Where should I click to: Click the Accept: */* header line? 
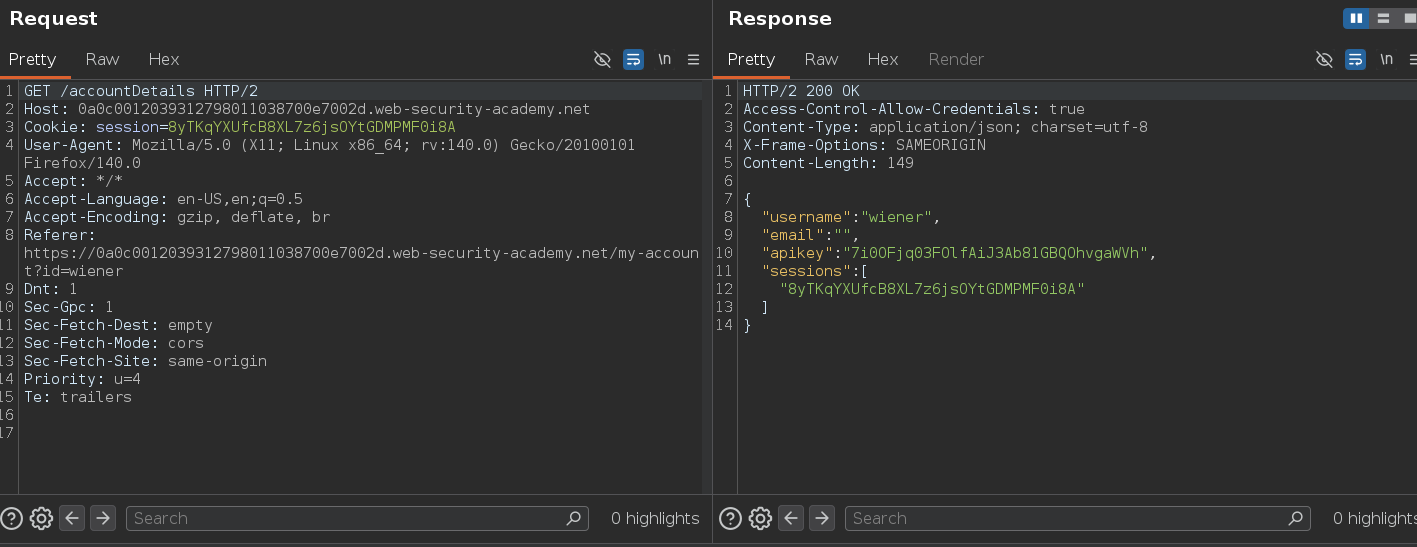pos(73,181)
